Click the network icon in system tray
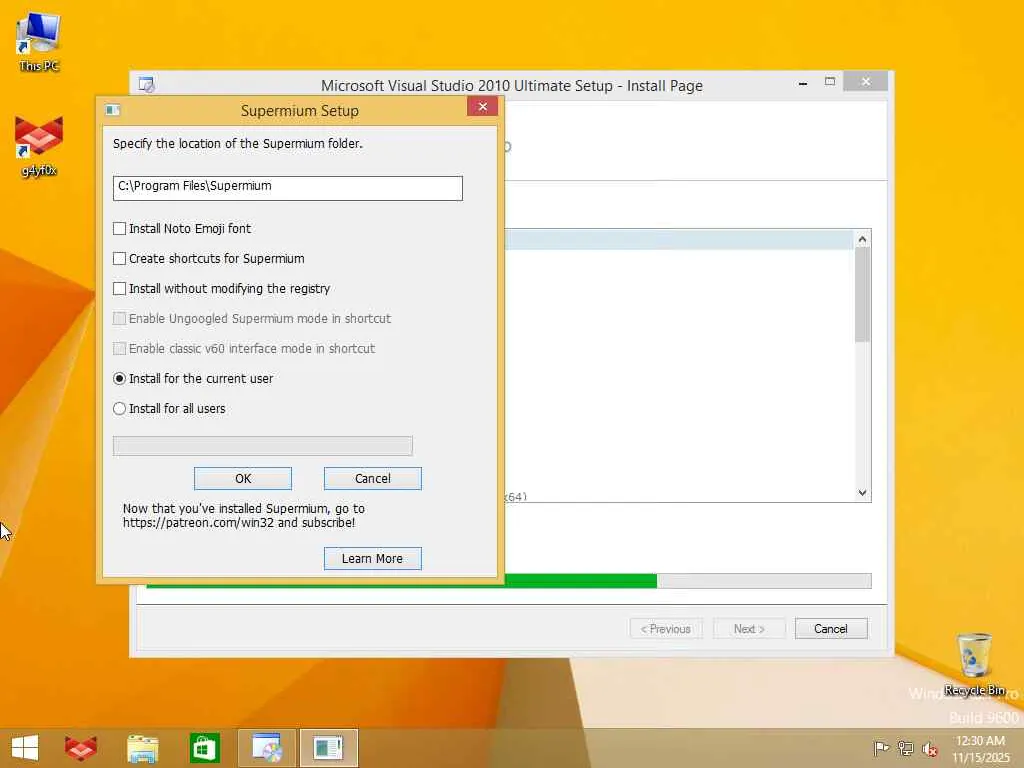1024x768 pixels. coord(905,748)
